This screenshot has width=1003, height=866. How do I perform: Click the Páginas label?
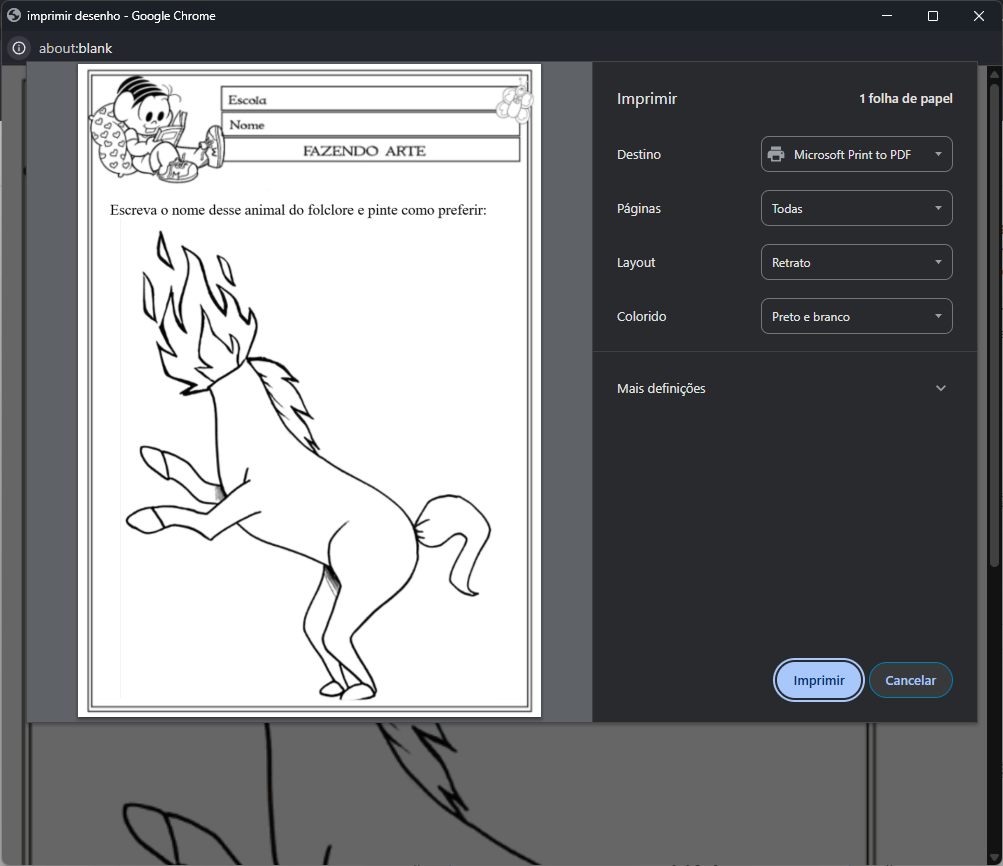[x=638, y=209]
